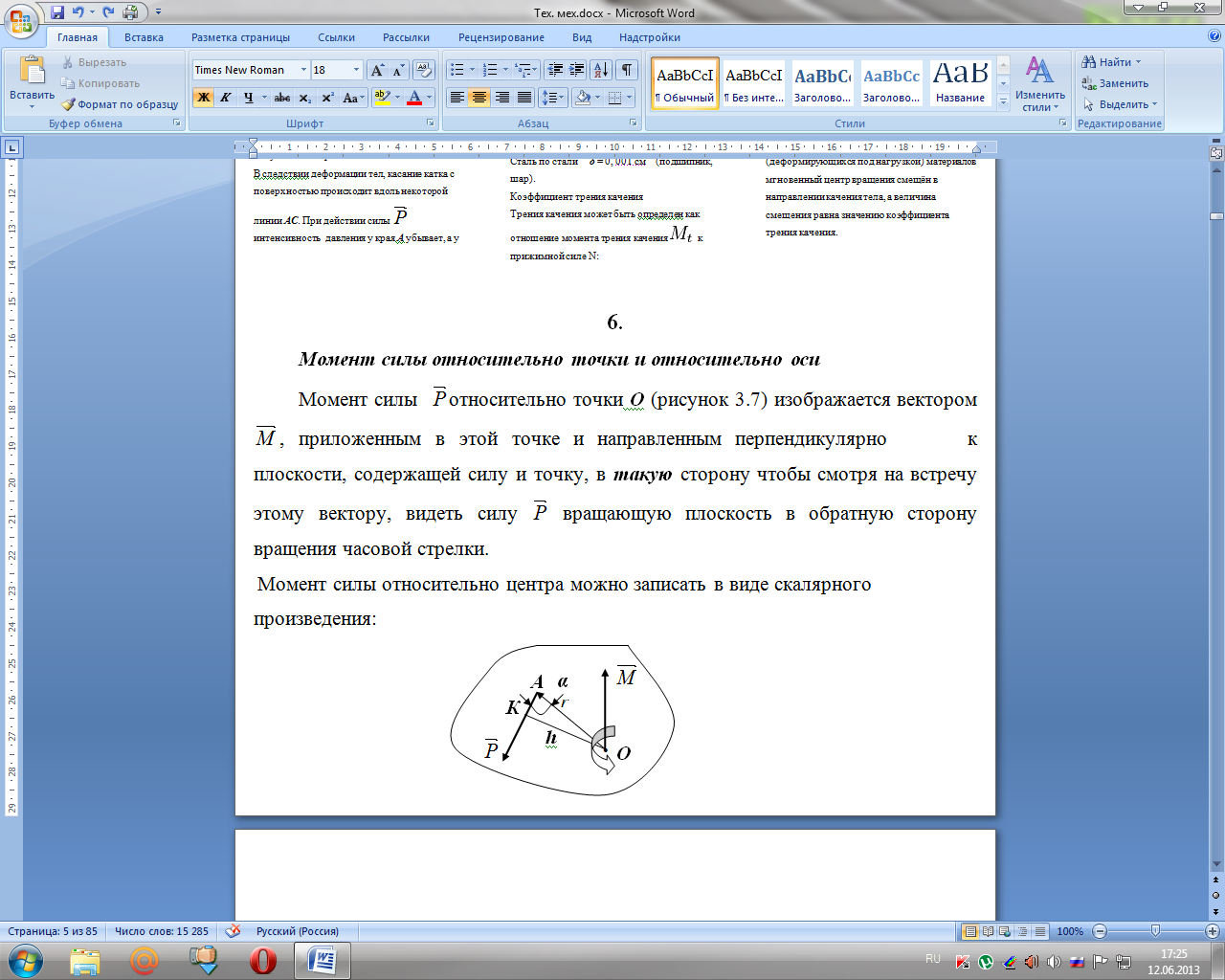Open Изменить стили menu
Screen dimensions: 1225x980
(x=1040, y=84)
